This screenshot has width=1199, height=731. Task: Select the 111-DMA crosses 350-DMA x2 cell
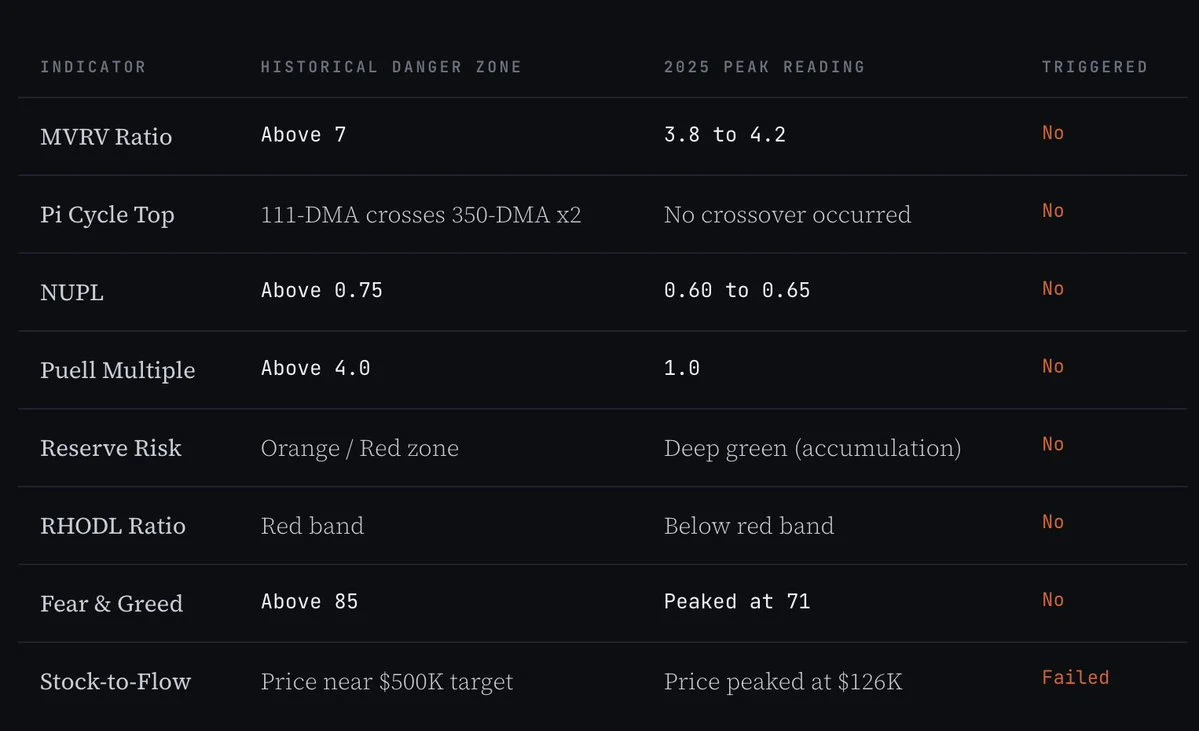click(x=421, y=215)
